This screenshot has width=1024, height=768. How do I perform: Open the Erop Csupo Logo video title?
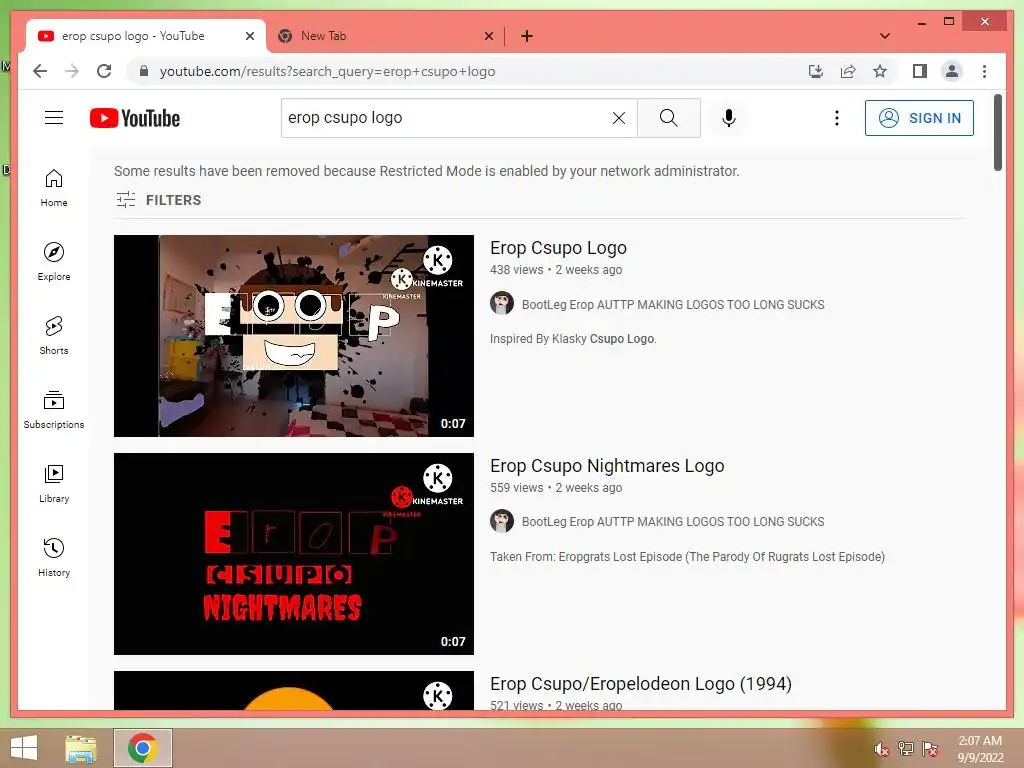click(x=558, y=248)
